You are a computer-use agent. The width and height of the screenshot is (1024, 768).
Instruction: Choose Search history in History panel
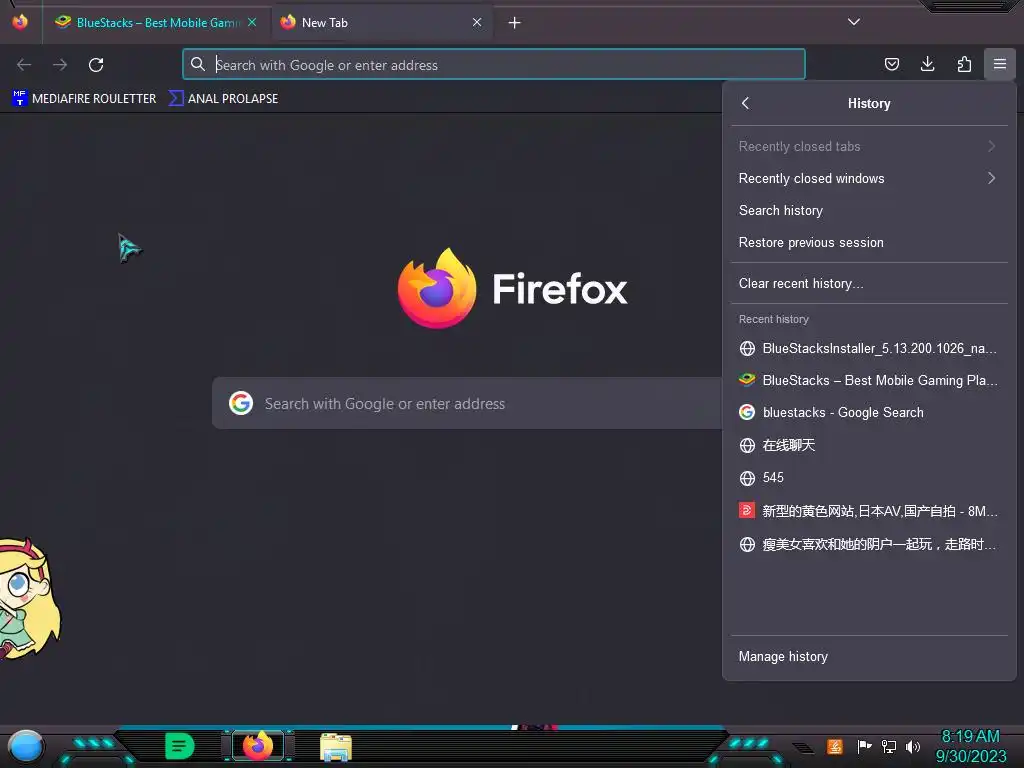pos(869,210)
